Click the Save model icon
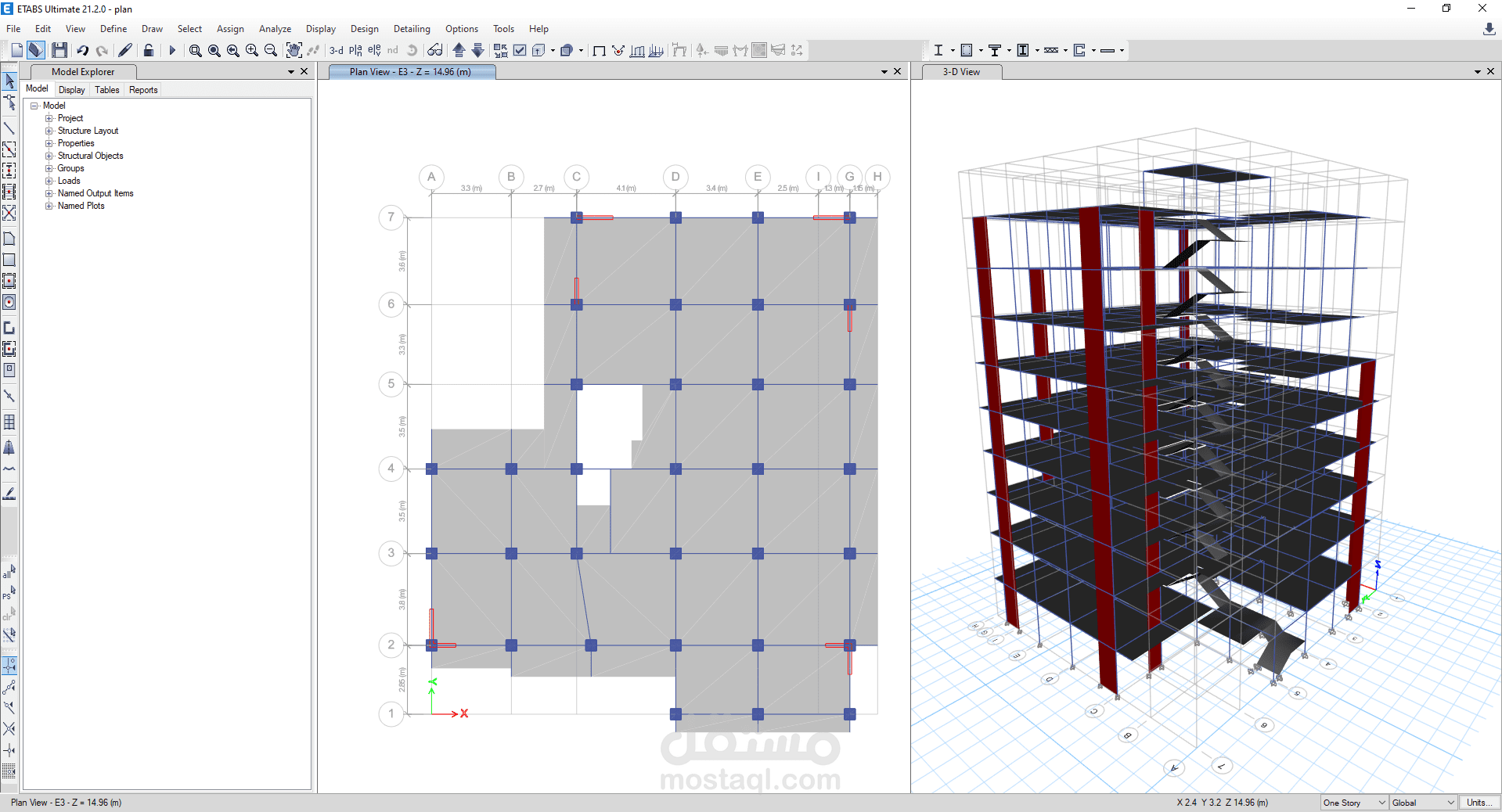The height and width of the screenshot is (812, 1502). point(59,50)
